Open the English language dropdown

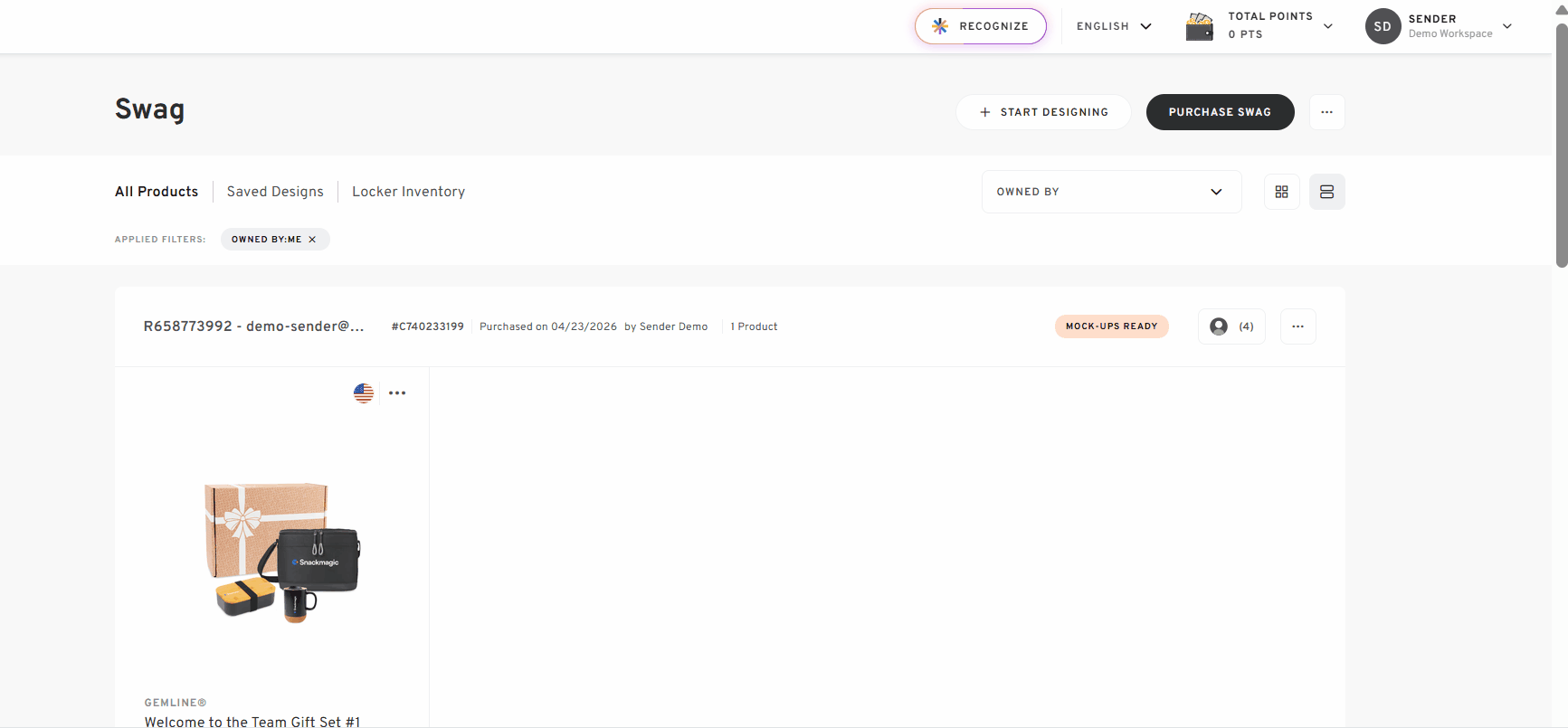(x=1114, y=26)
